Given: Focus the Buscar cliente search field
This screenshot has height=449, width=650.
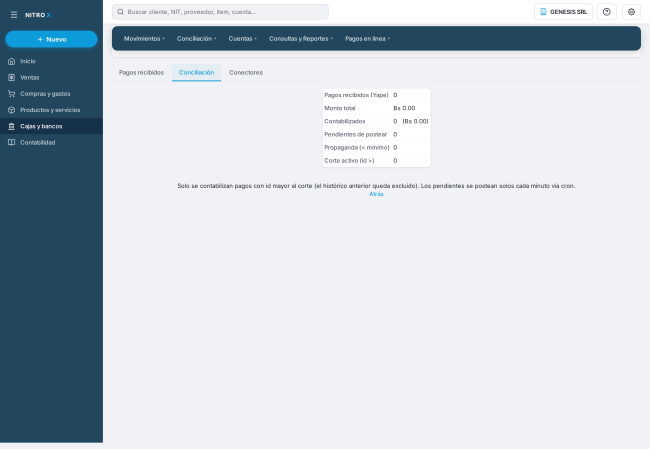Looking at the screenshot, I should click(220, 12).
